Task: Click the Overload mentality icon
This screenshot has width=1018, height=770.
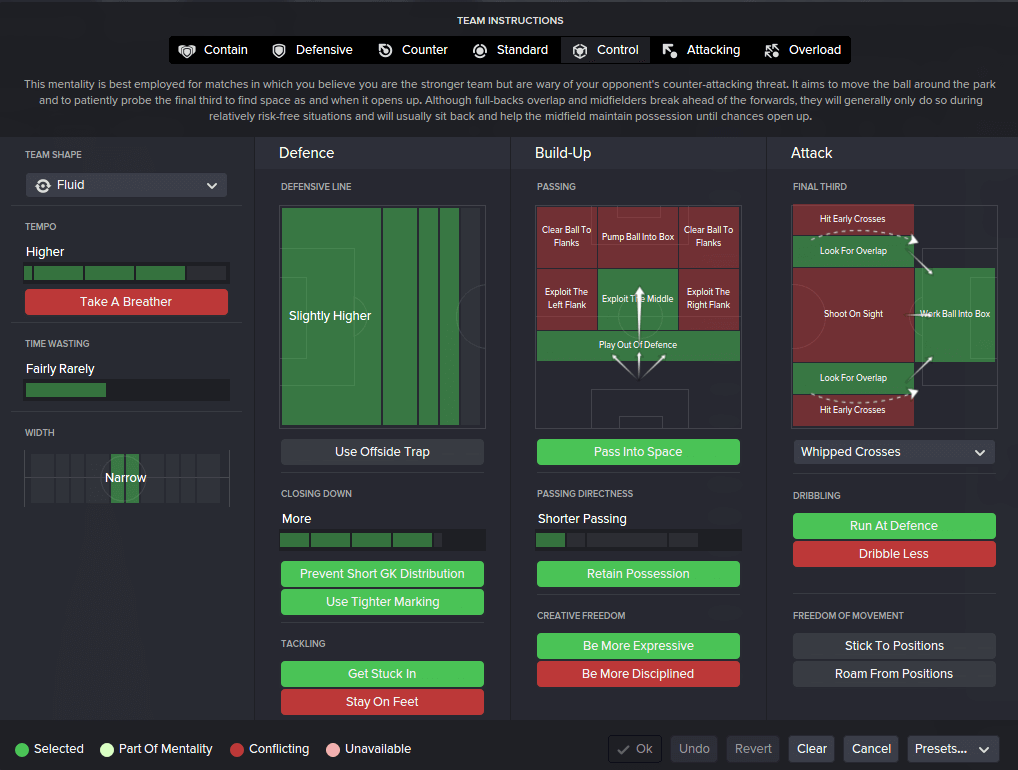Action: (771, 51)
